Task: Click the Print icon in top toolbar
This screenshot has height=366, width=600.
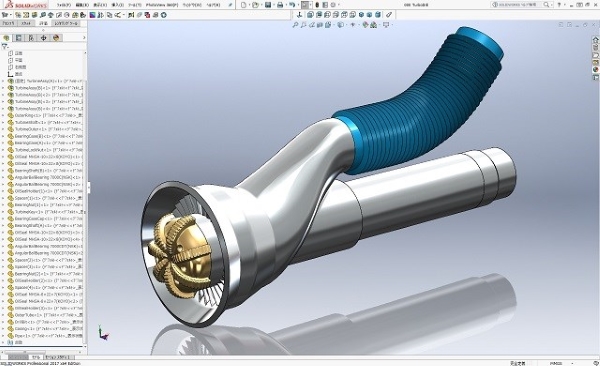Action: click(x=280, y=5)
